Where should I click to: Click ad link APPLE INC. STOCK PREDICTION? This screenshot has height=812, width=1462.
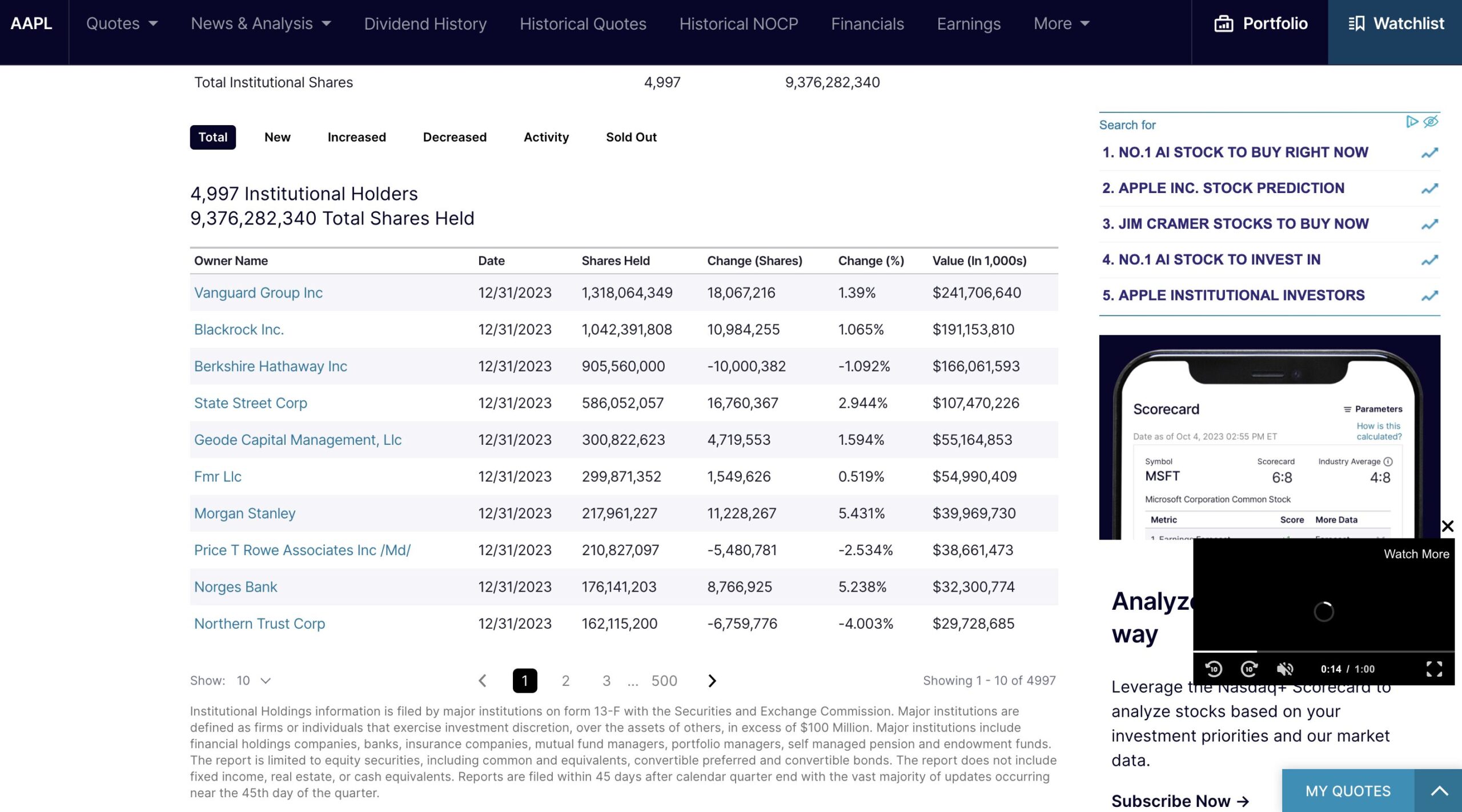pos(1223,188)
